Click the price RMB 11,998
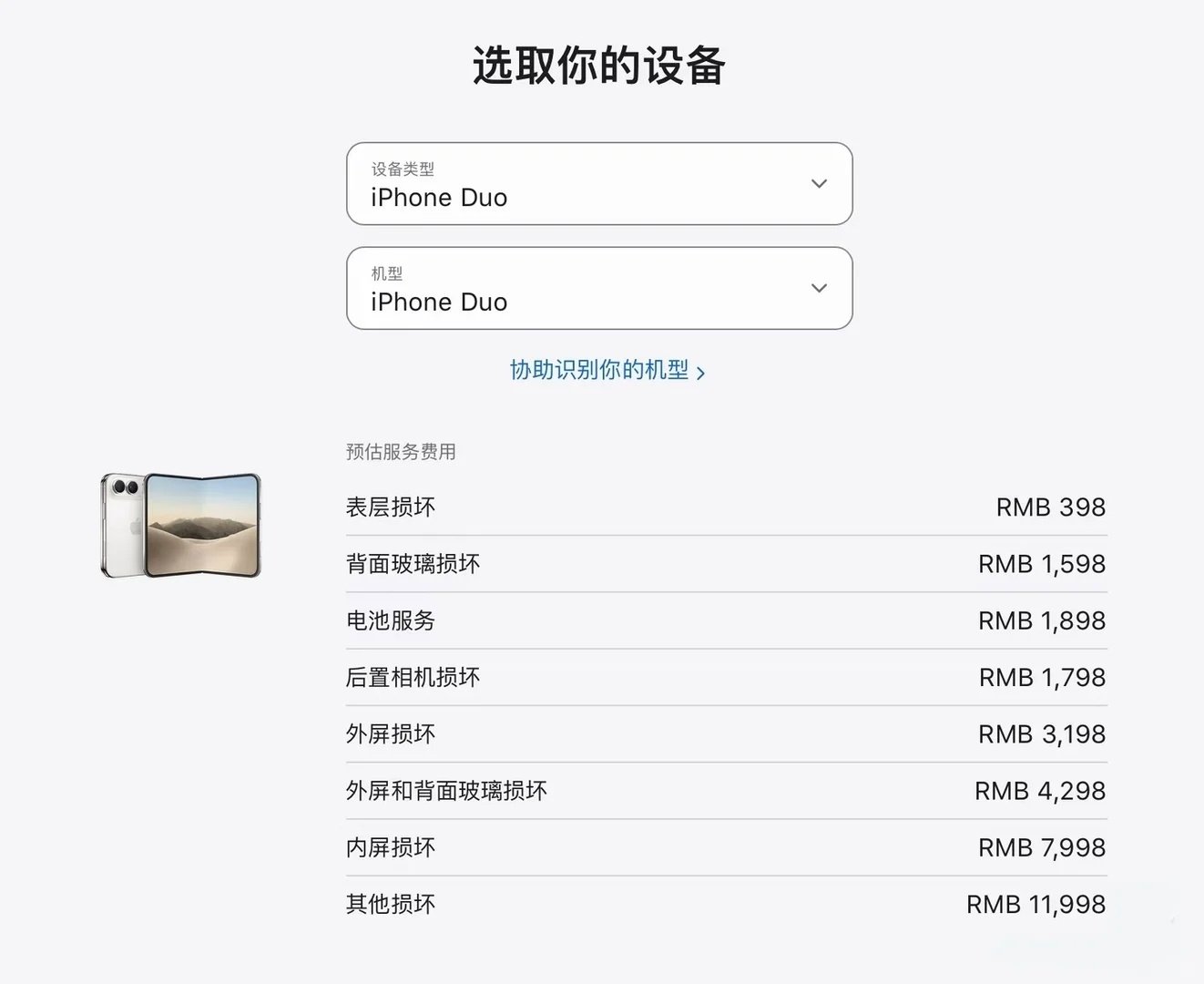This screenshot has height=984, width=1204. click(1036, 904)
